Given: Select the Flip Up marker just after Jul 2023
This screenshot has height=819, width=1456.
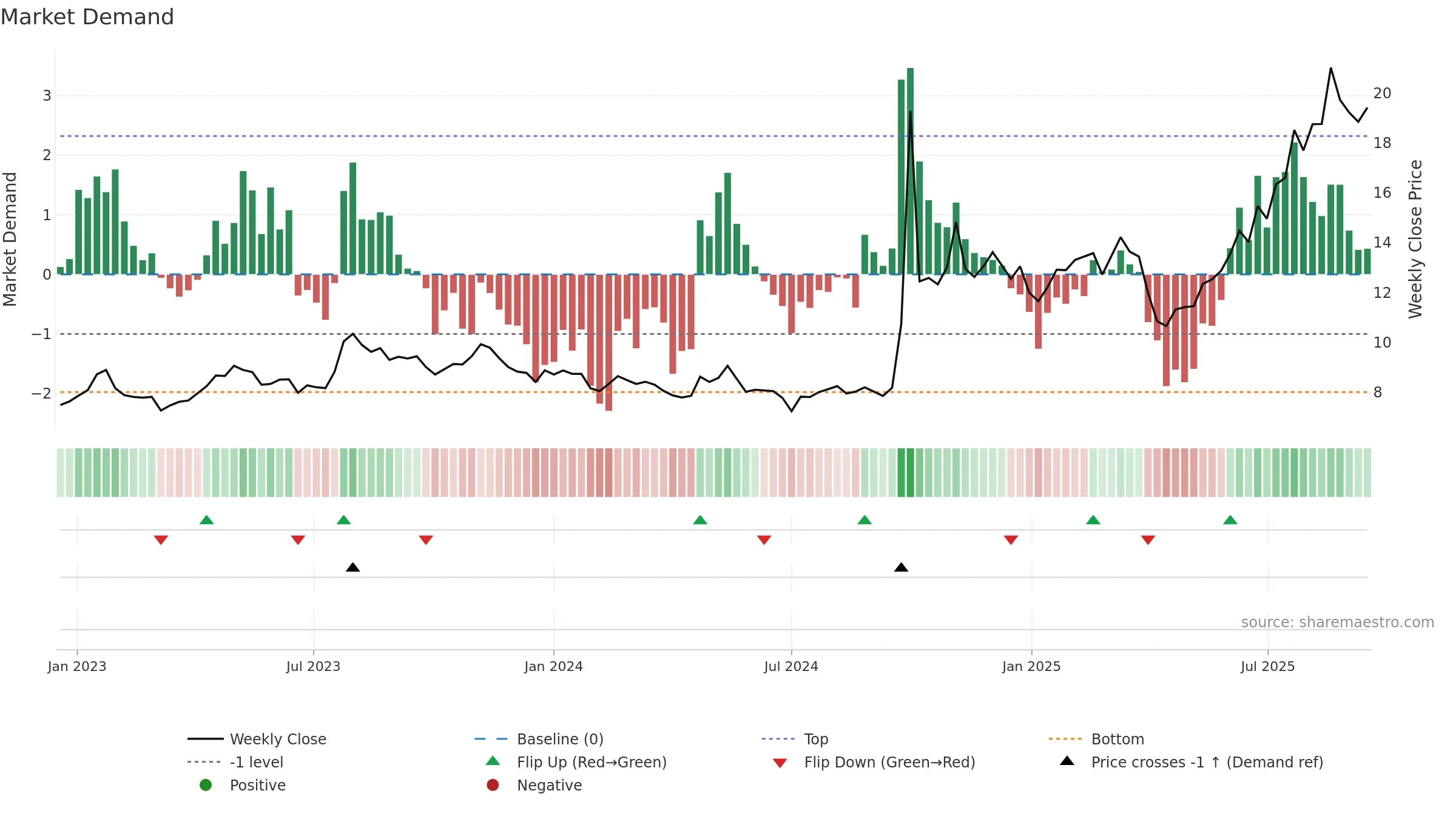Looking at the screenshot, I should pos(344,520).
